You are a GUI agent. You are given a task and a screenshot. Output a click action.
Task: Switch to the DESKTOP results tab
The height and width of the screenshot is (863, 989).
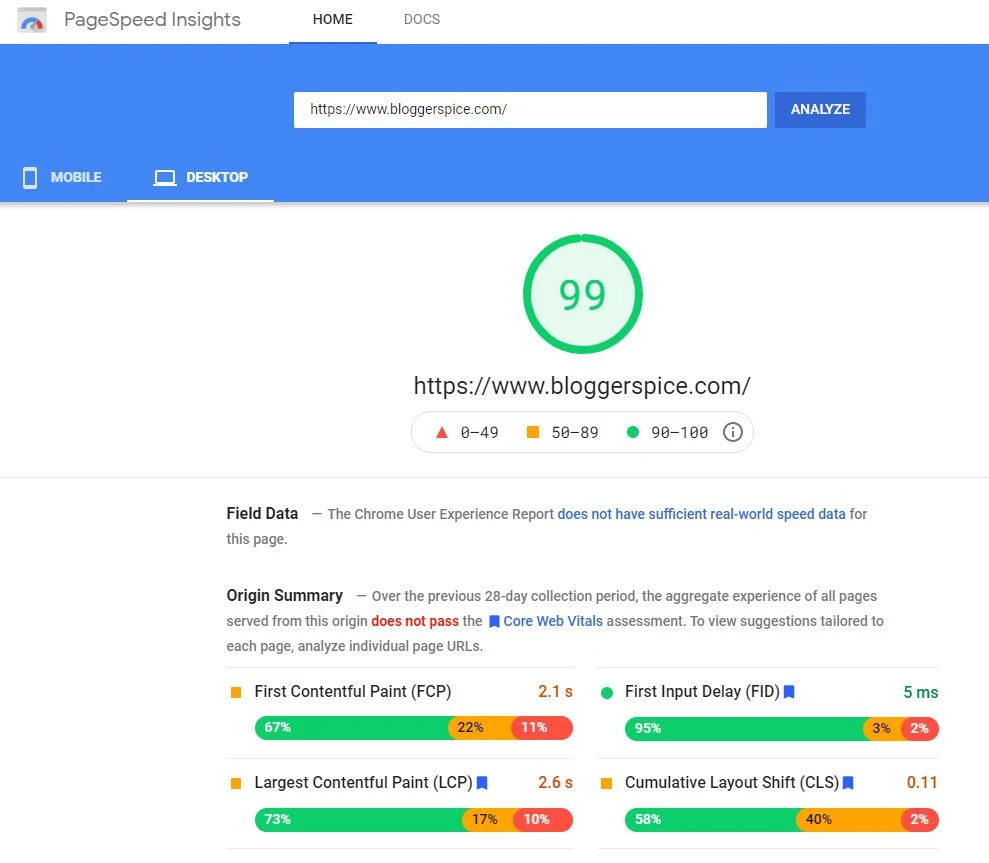tap(201, 178)
